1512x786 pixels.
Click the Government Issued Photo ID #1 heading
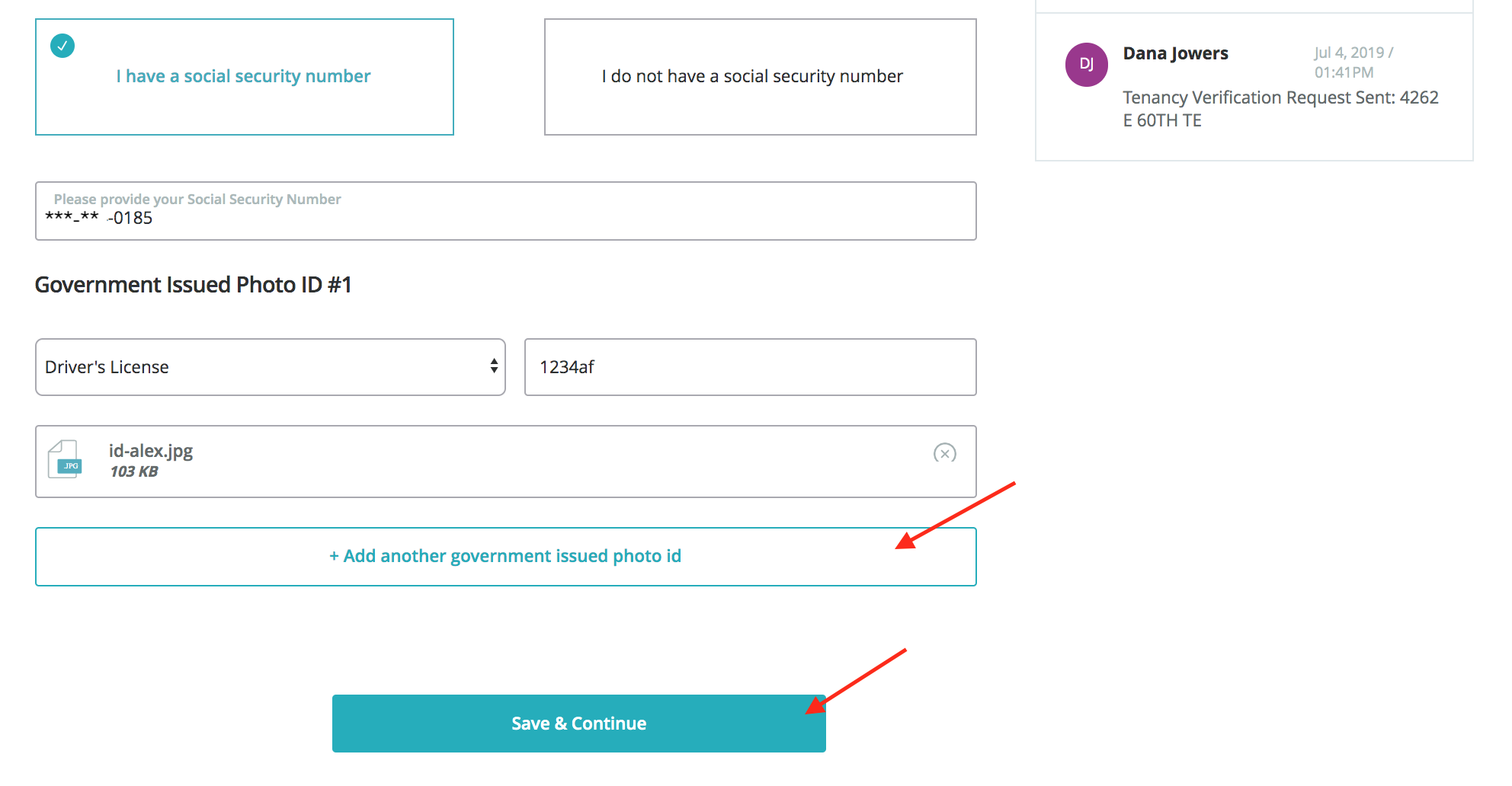click(x=194, y=285)
